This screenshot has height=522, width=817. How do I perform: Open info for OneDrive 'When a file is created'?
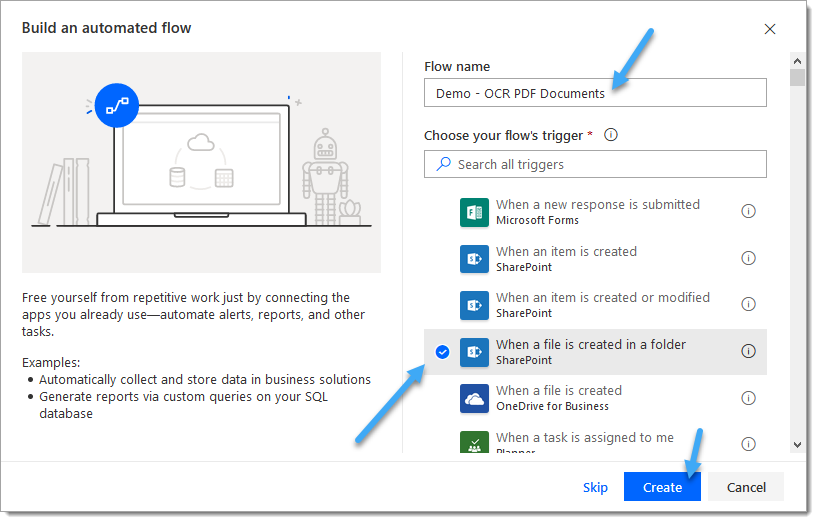click(x=748, y=399)
